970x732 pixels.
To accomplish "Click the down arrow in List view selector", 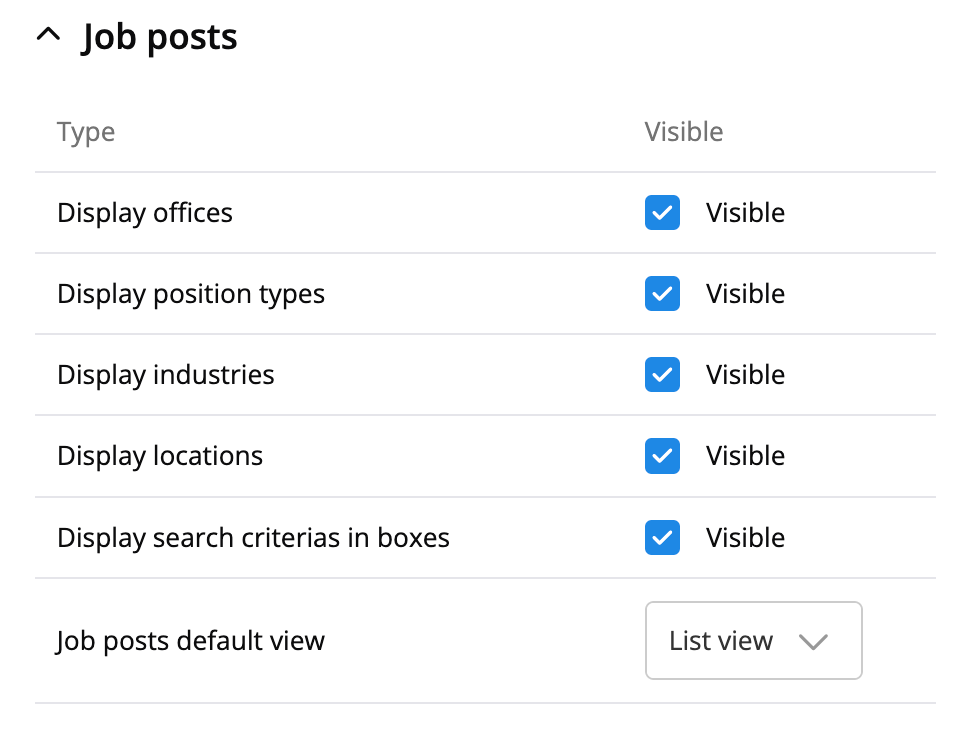I will tap(814, 642).
